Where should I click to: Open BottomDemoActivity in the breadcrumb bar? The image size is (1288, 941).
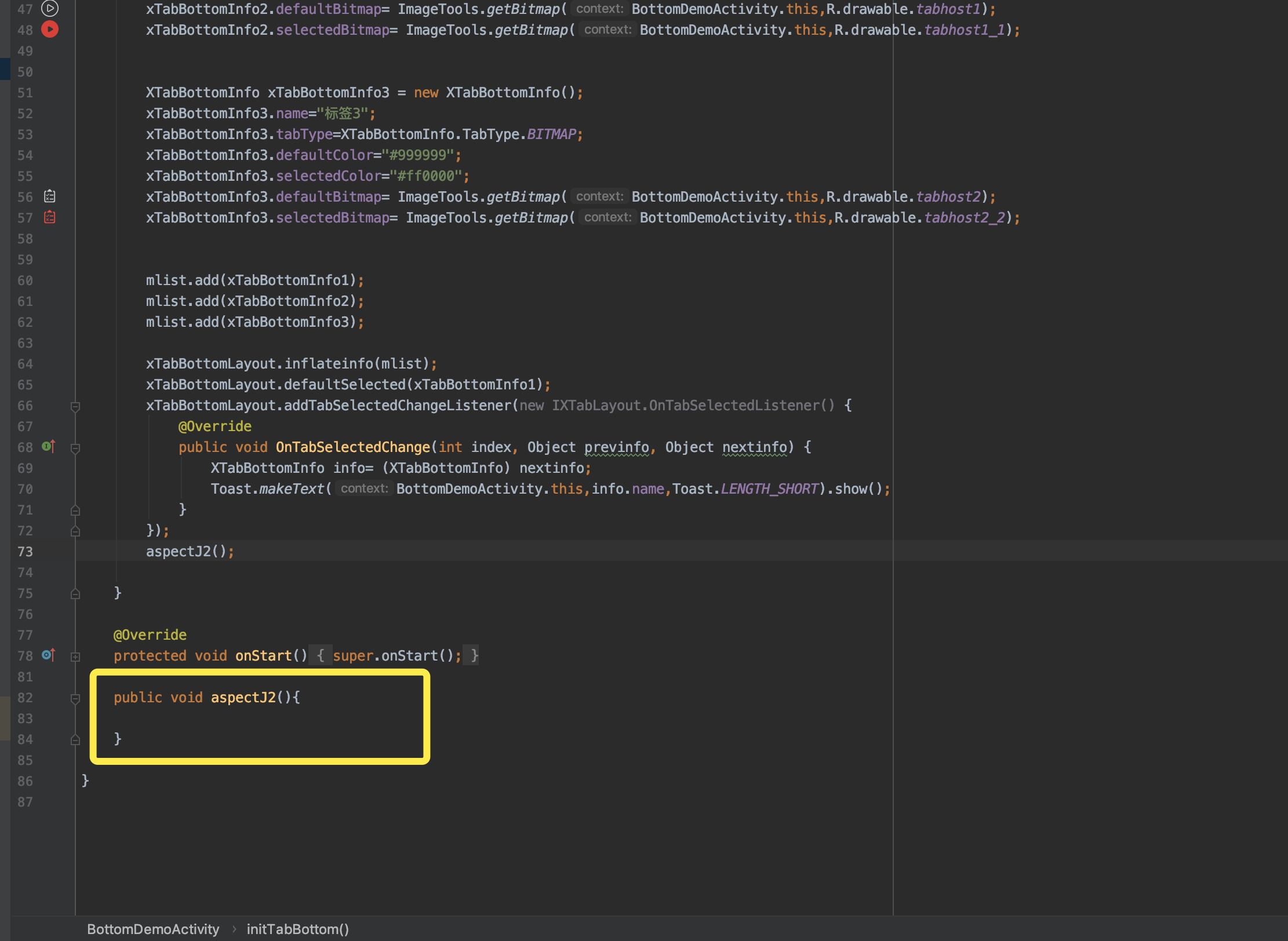tap(153, 929)
